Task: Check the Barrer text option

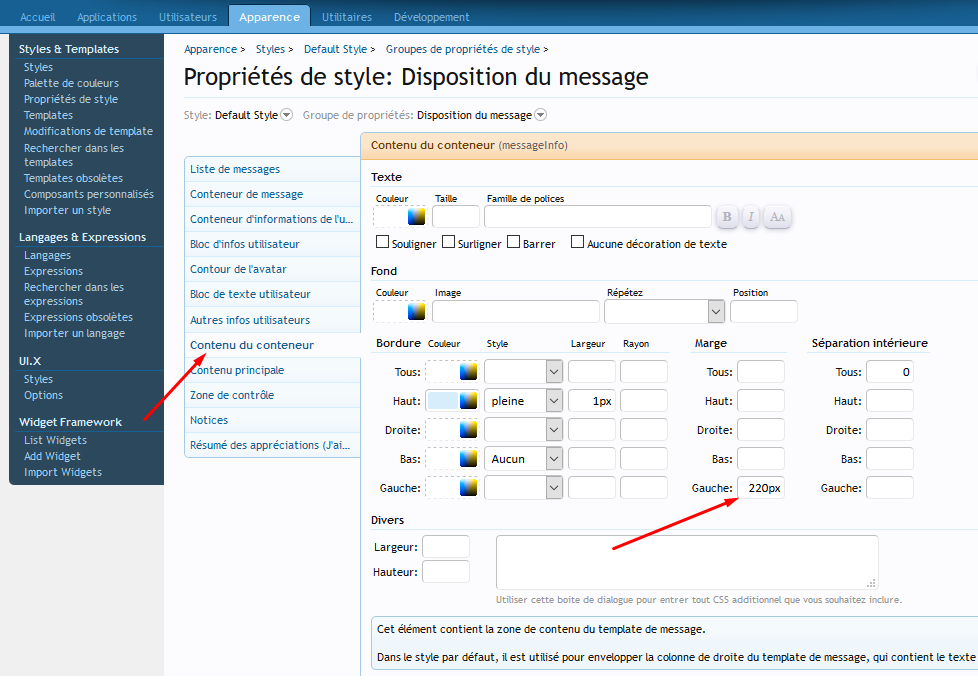Action: click(x=514, y=242)
